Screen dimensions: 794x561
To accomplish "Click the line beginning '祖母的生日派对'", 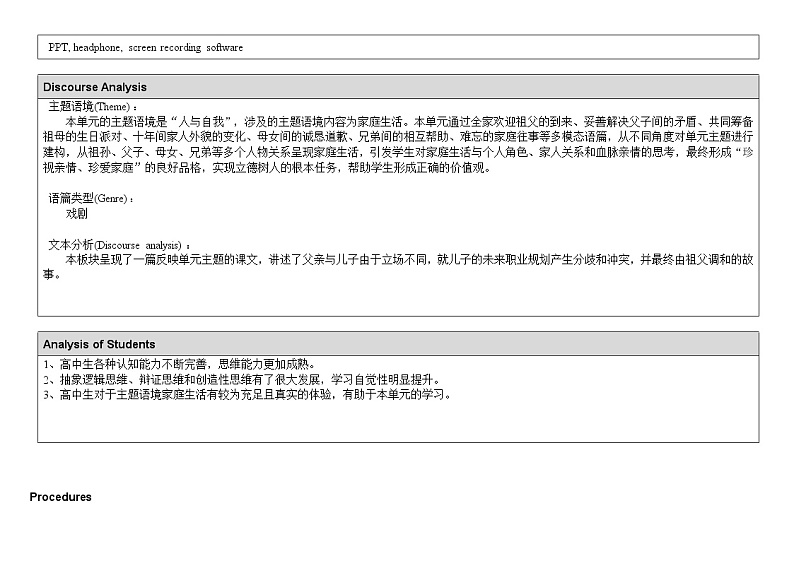I will pyautogui.click(x=398, y=137).
